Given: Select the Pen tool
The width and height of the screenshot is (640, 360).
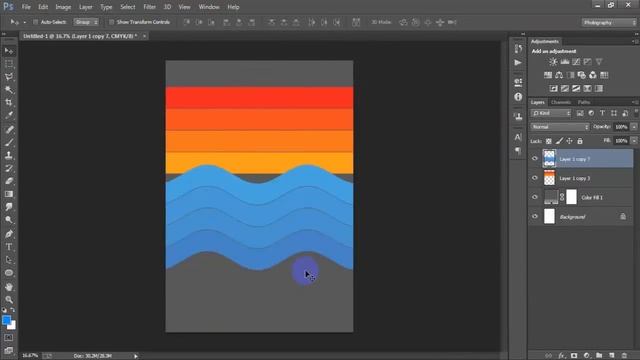Looking at the screenshot, I should tap(9, 234).
